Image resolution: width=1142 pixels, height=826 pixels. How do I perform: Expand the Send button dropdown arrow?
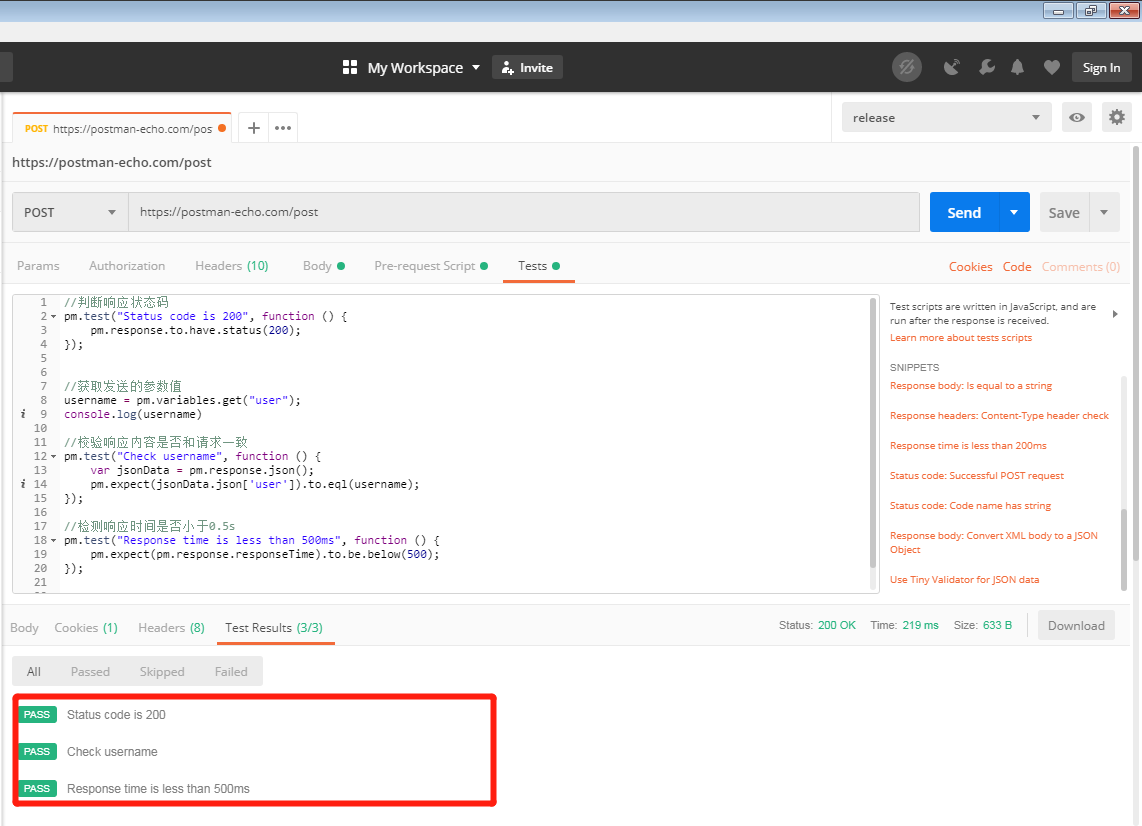[x=1014, y=212]
